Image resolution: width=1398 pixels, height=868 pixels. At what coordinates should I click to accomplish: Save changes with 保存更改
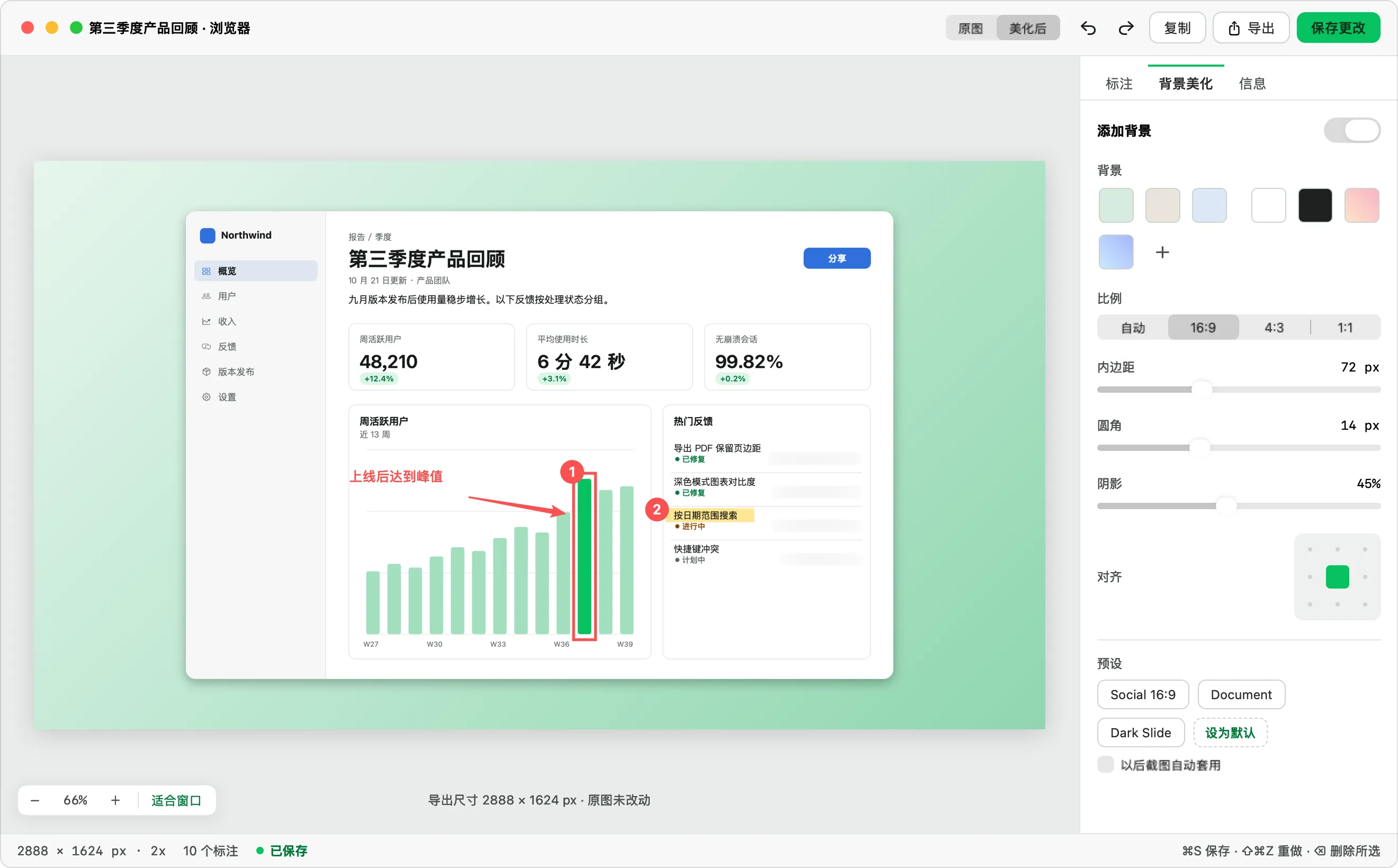(1338, 28)
